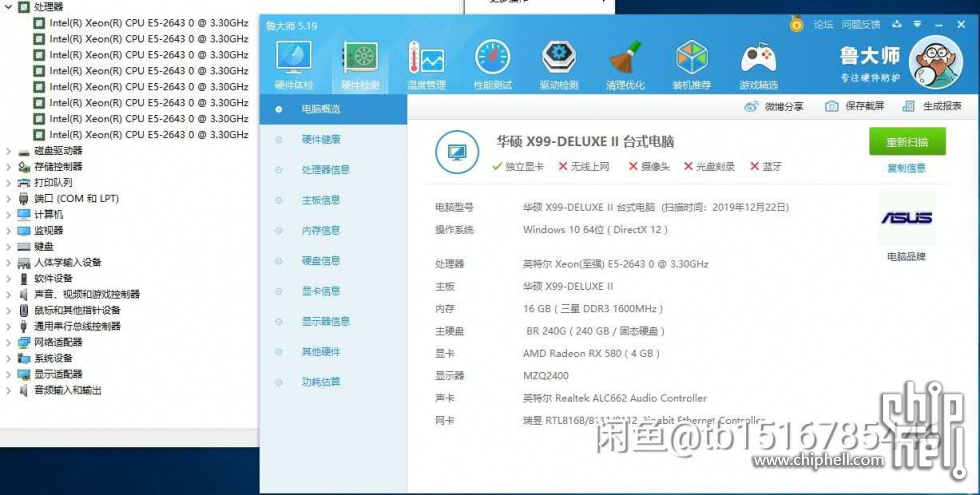The image size is (980, 495).
Task: Click the 光盘刻录 status indicator
Action: point(709,167)
